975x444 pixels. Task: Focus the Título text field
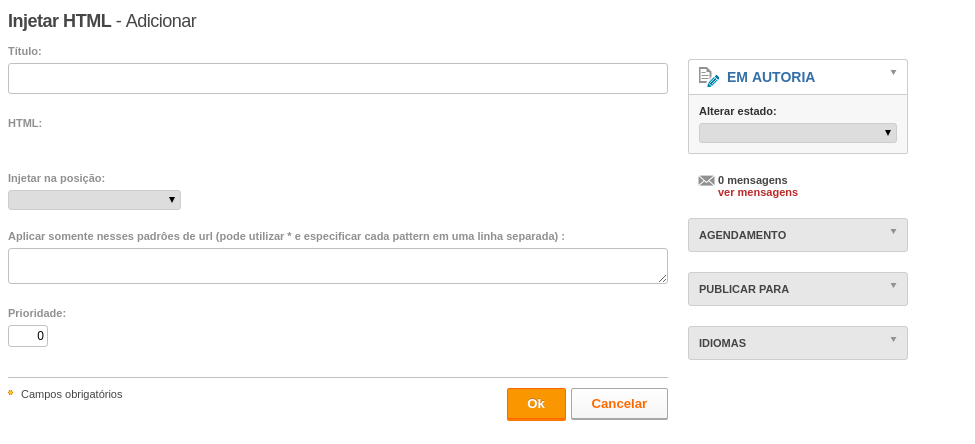pyautogui.click(x=338, y=78)
